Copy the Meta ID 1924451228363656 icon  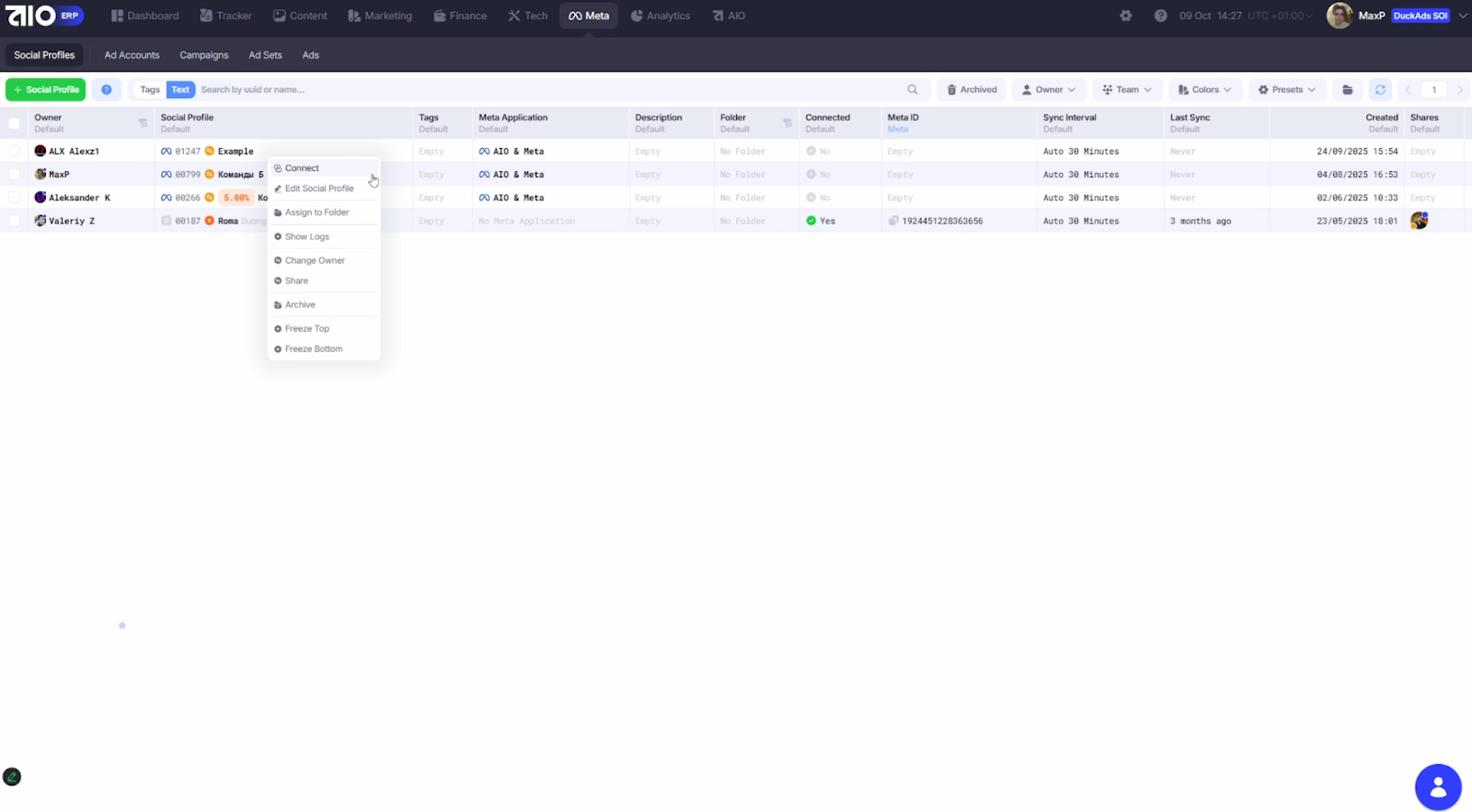click(x=892, y=222)
